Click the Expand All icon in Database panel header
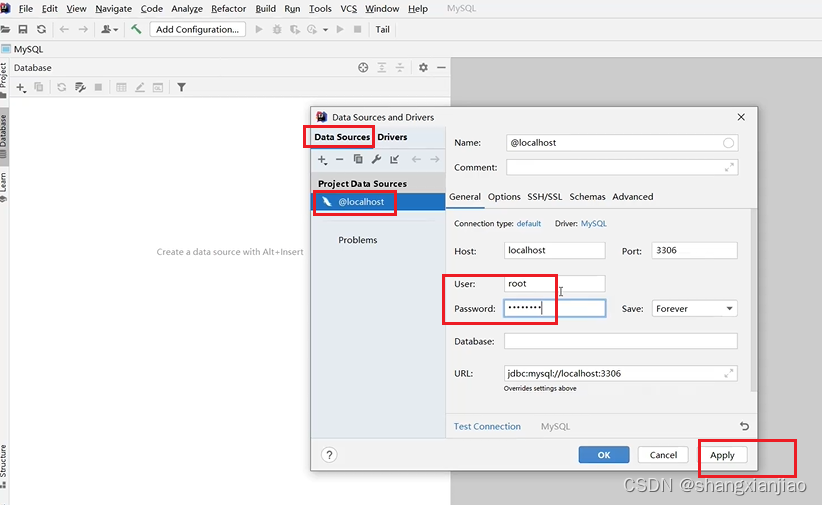This screenshot has height=505, width=822. [x=382, y=68]
